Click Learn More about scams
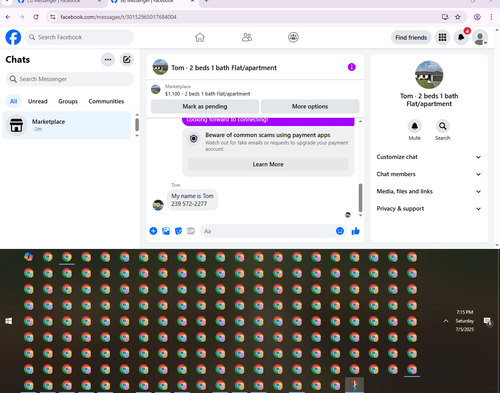Image resolution: width=500 pixels, height=393 pixels. 268,164
